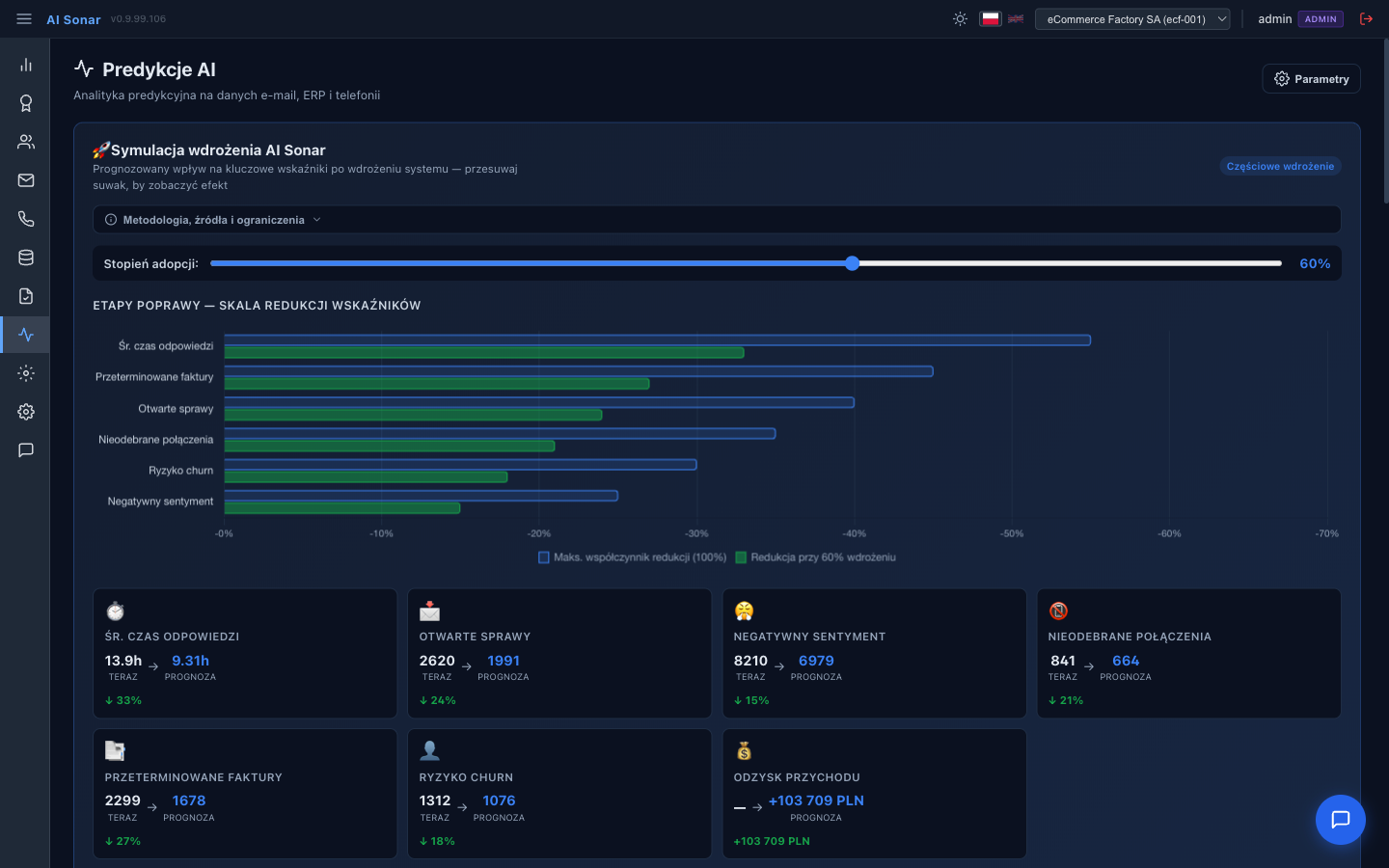The height and width of the screenshot is (868, 1389).
Task: Open the floating chat bubble button
Action: coord(1340,820)
